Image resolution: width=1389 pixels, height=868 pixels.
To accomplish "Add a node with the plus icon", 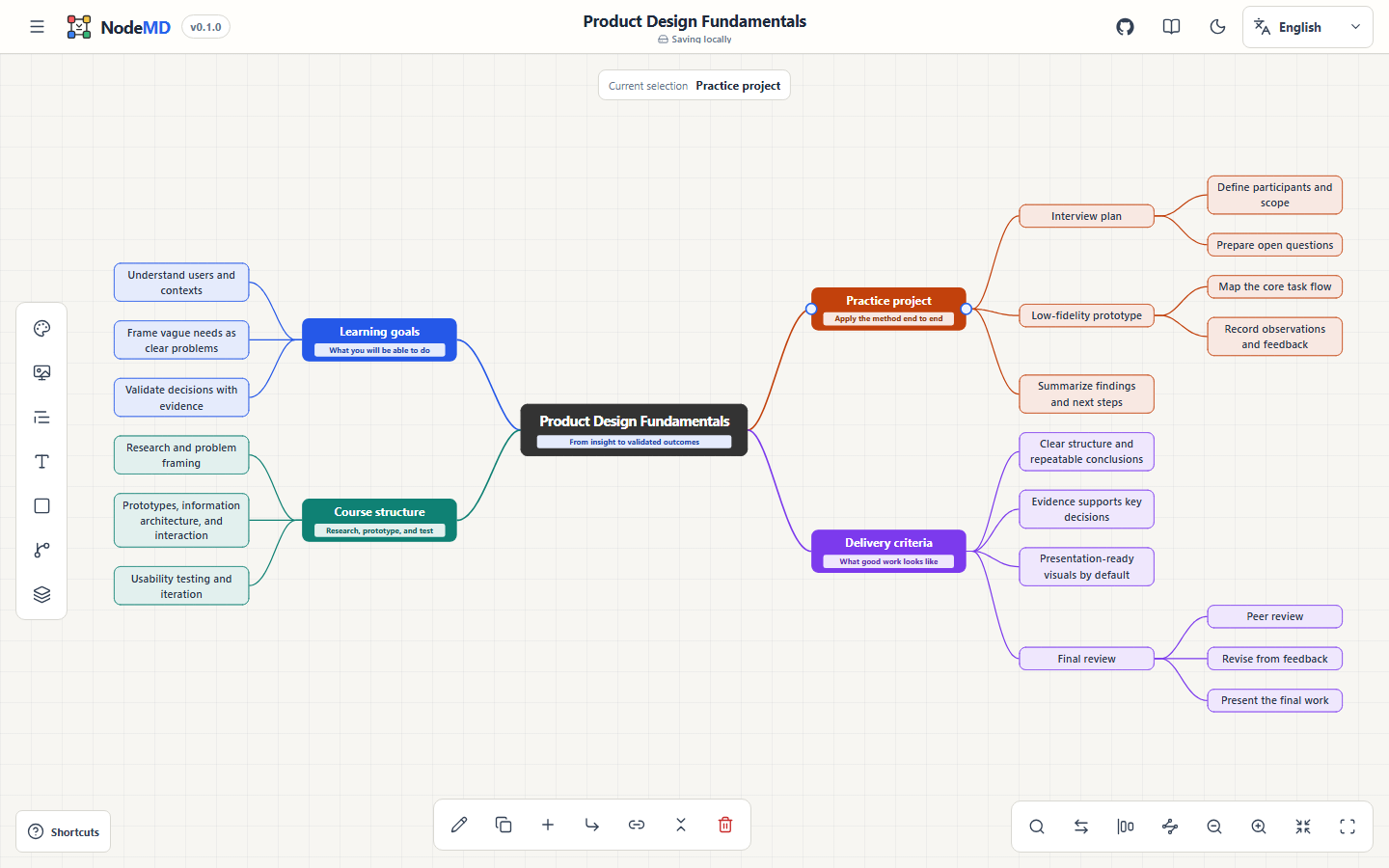I will pyautogui.click(x=548, y=825).
